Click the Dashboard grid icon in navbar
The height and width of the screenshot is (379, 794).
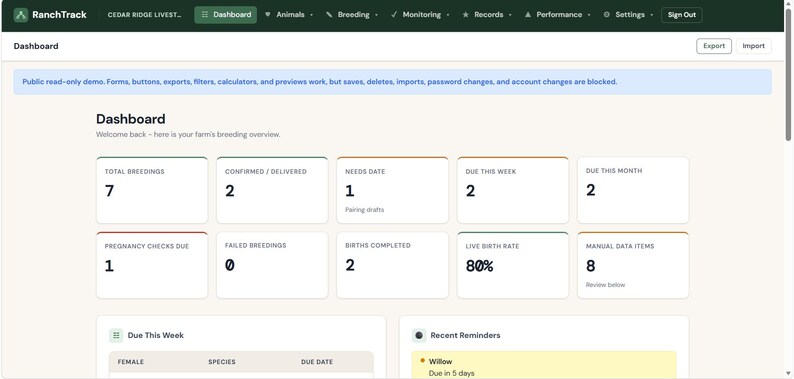(x=205, y=15)
